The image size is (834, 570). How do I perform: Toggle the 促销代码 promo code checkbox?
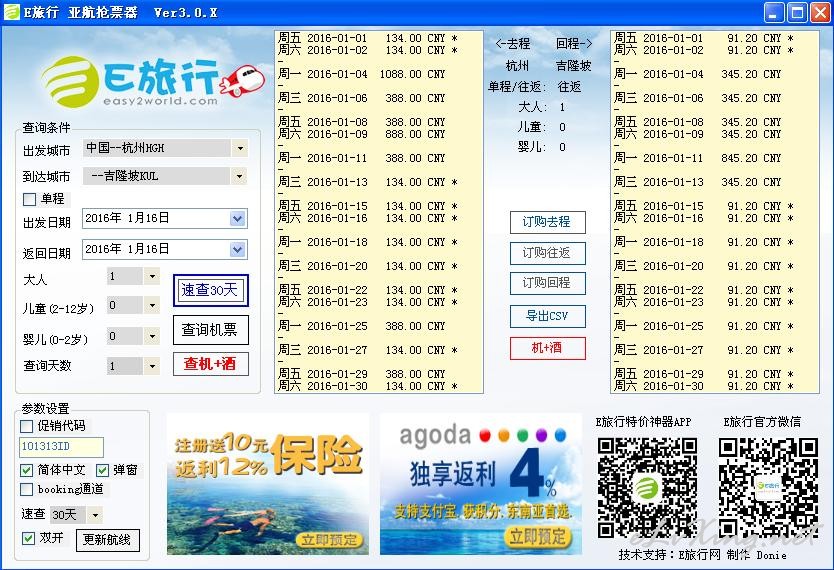point(27,426)
